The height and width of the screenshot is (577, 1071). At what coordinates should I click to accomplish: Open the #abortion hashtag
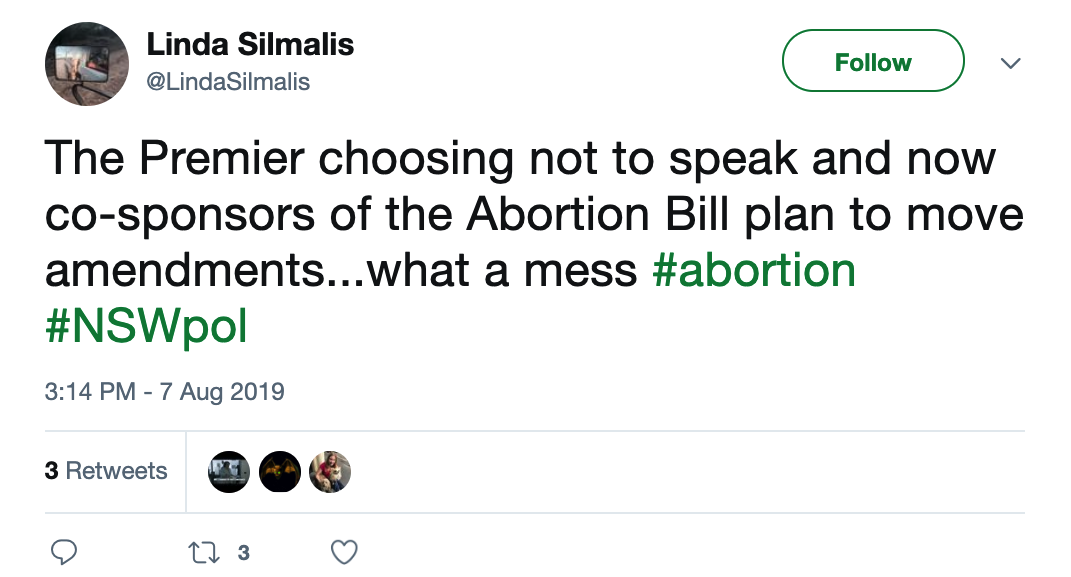[754, 271]
